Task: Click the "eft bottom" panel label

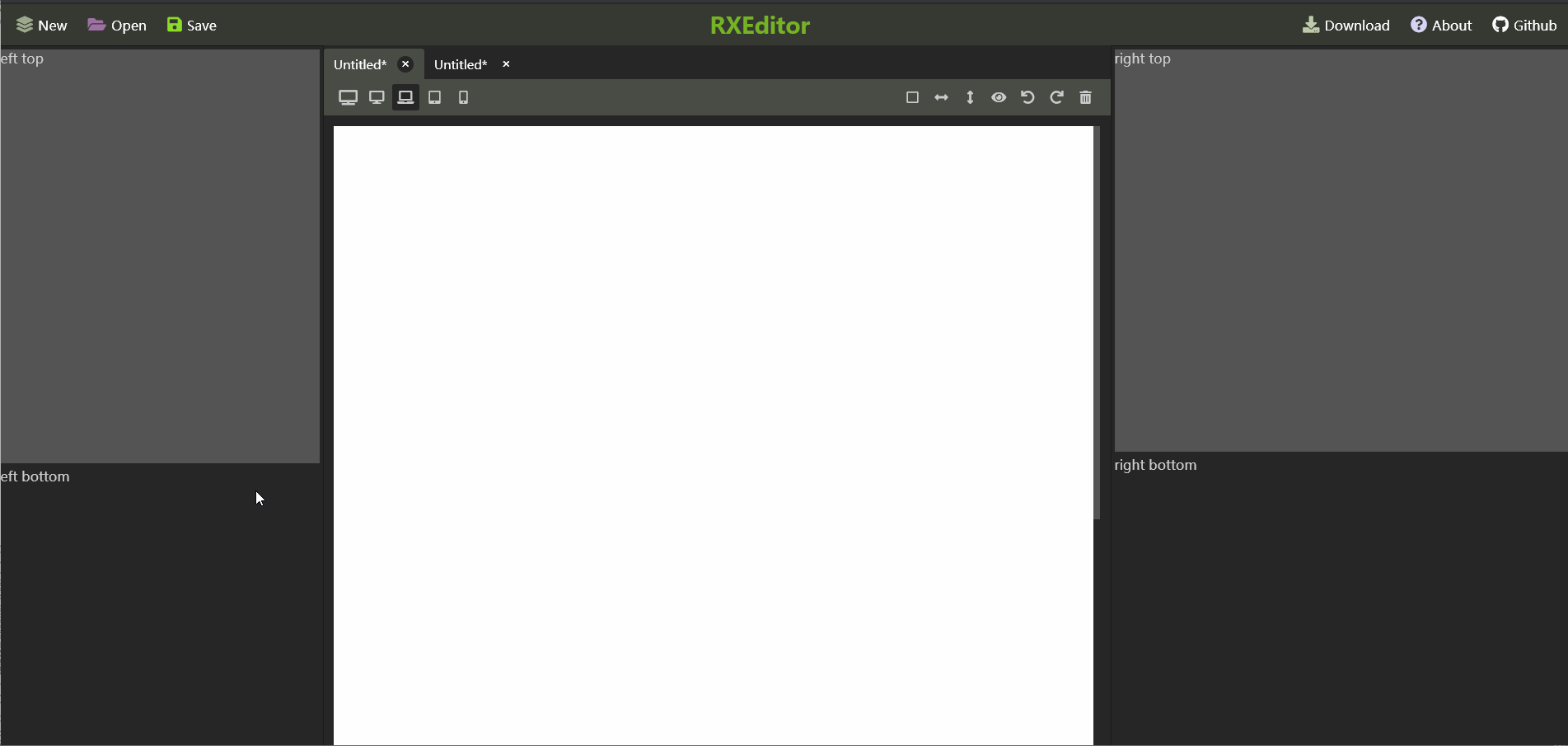Action: click(35, 476)
